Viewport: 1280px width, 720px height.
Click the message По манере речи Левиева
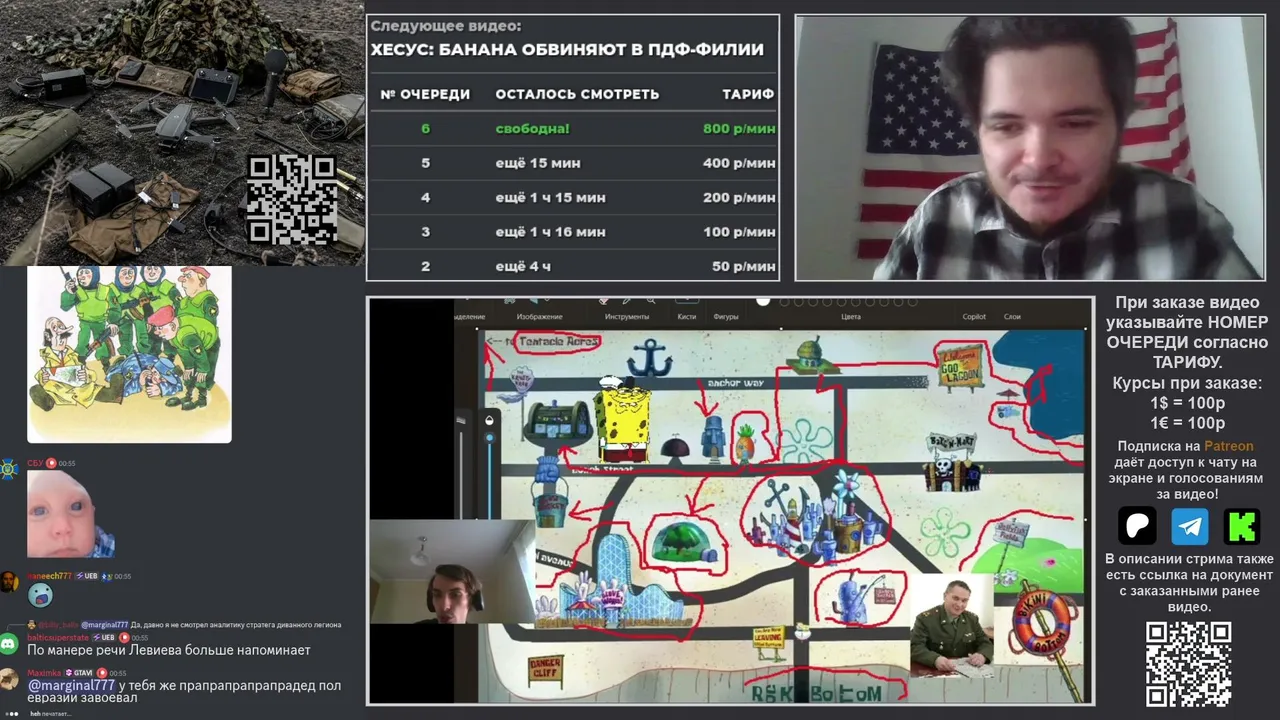point(169,650)
